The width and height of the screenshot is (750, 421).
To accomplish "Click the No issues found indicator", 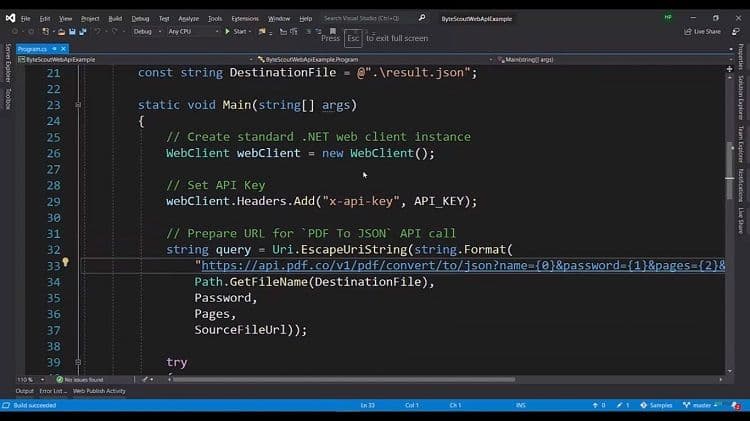I will pyautogui.click(x=80, y=379).
